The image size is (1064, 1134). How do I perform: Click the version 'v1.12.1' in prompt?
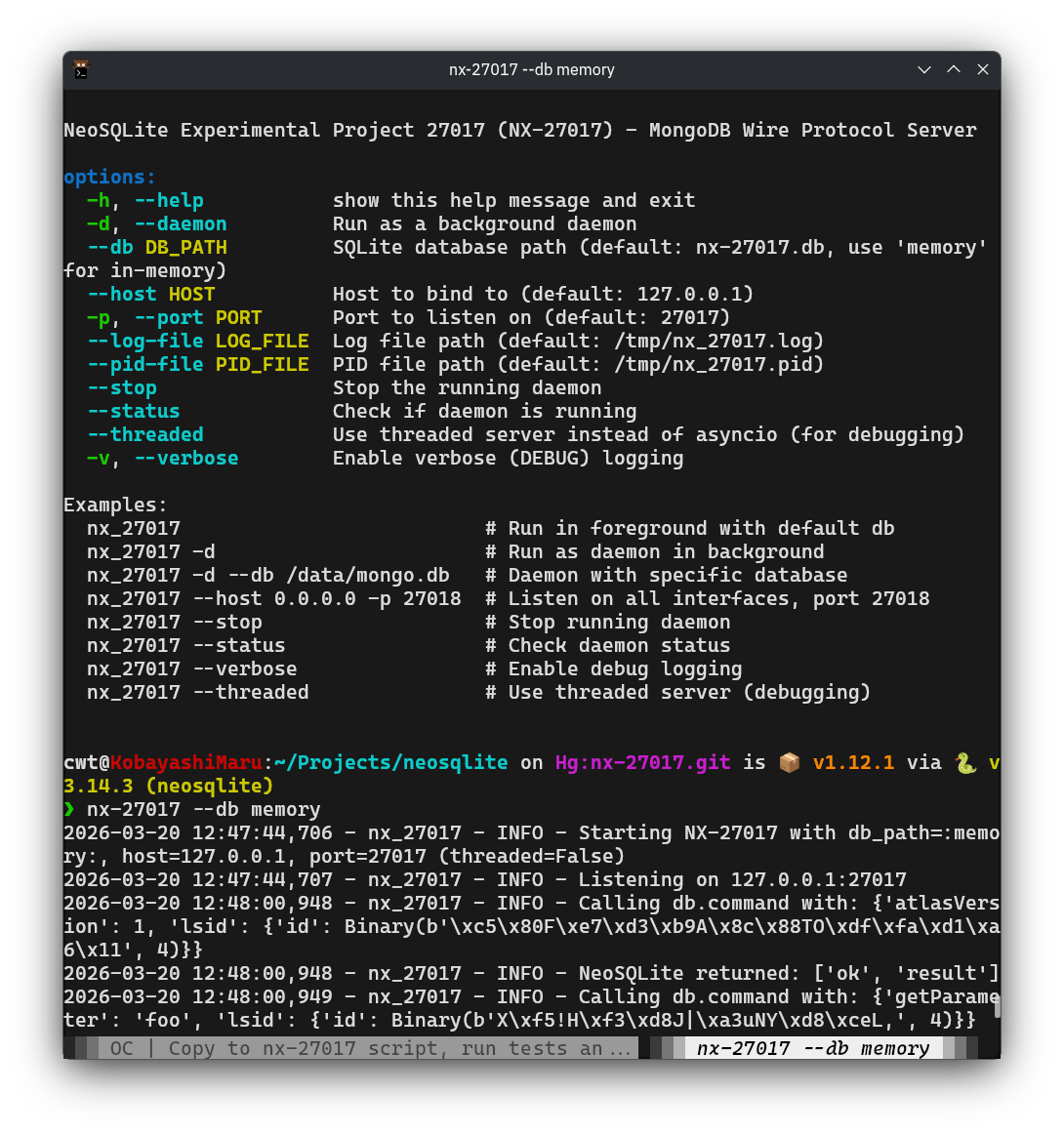coord(853,763)
